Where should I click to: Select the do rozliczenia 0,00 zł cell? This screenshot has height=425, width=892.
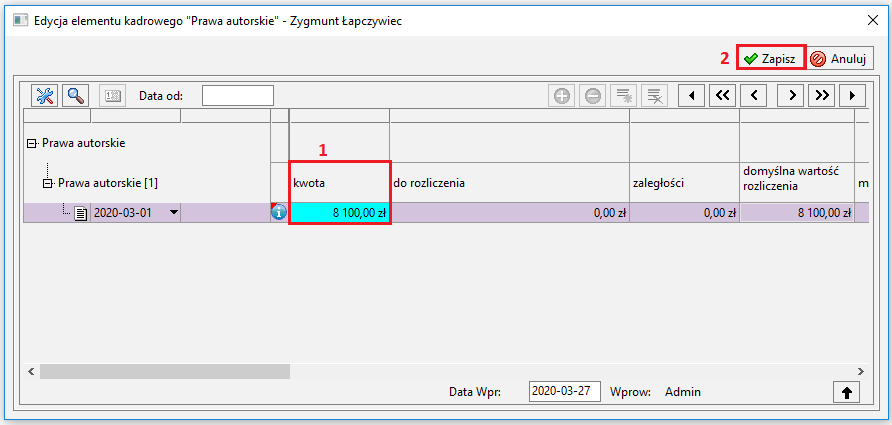[x=509, y=213]
